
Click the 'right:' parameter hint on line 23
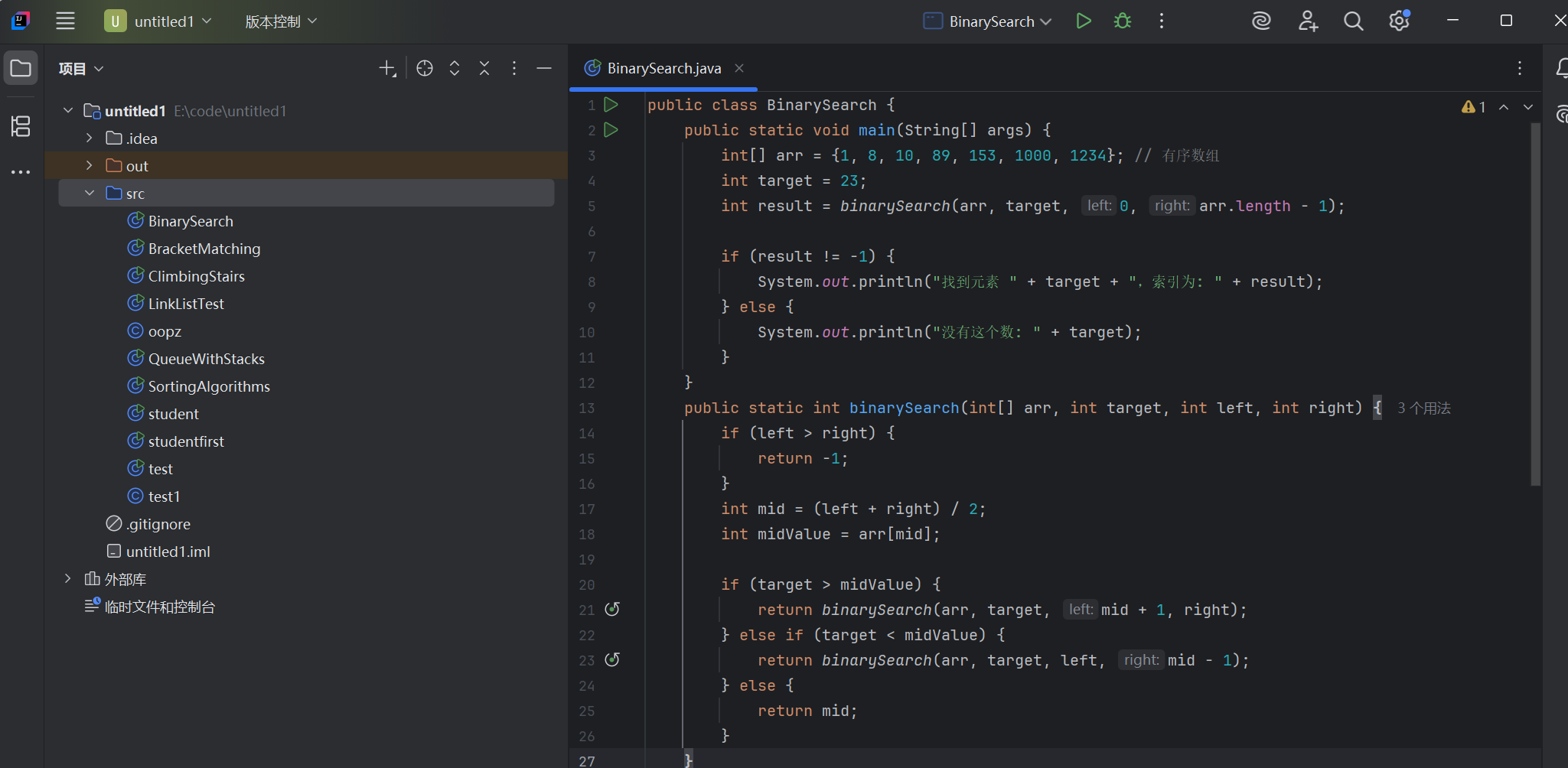pyautogui.click(x=1141, y=660)
